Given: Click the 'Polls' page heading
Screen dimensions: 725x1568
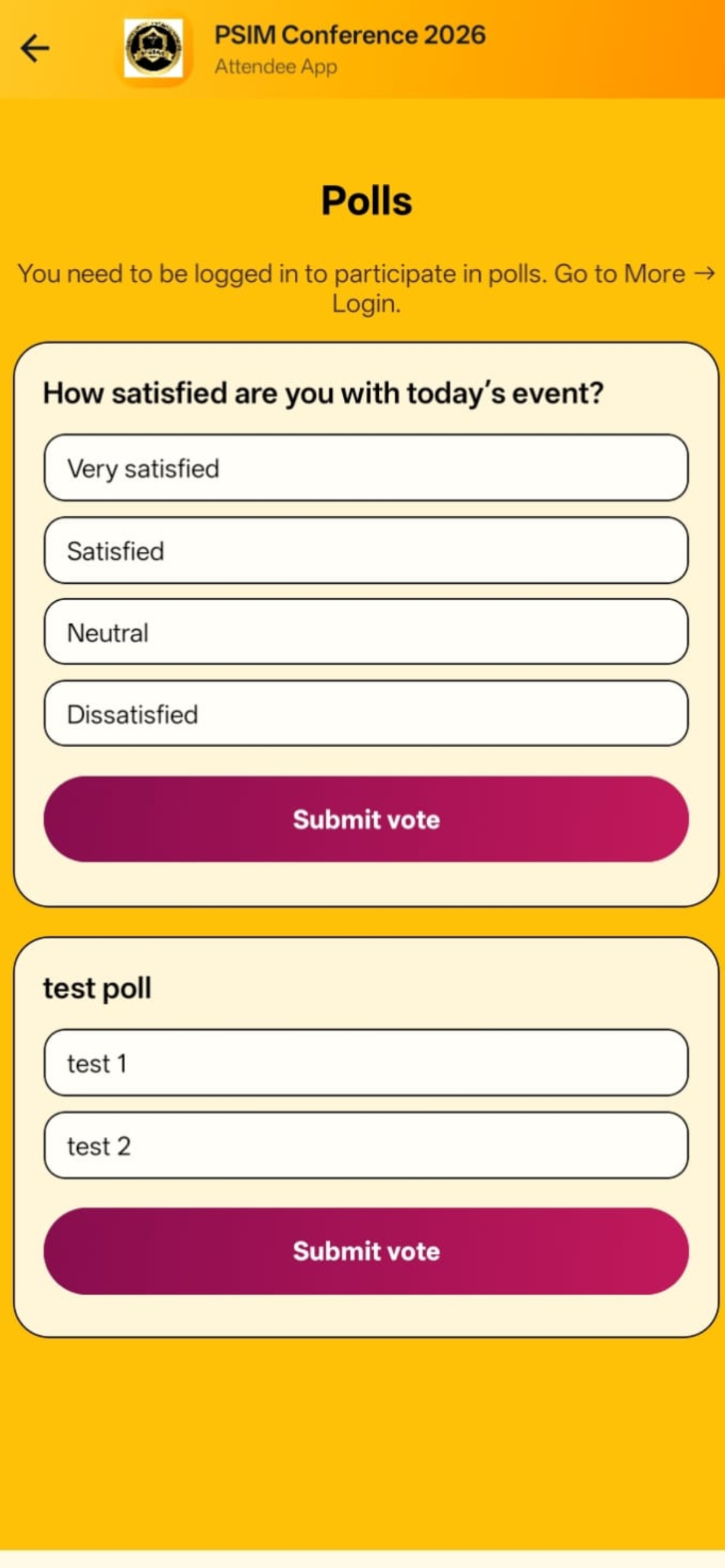Looking at the screenshot, I should point(366,200).
